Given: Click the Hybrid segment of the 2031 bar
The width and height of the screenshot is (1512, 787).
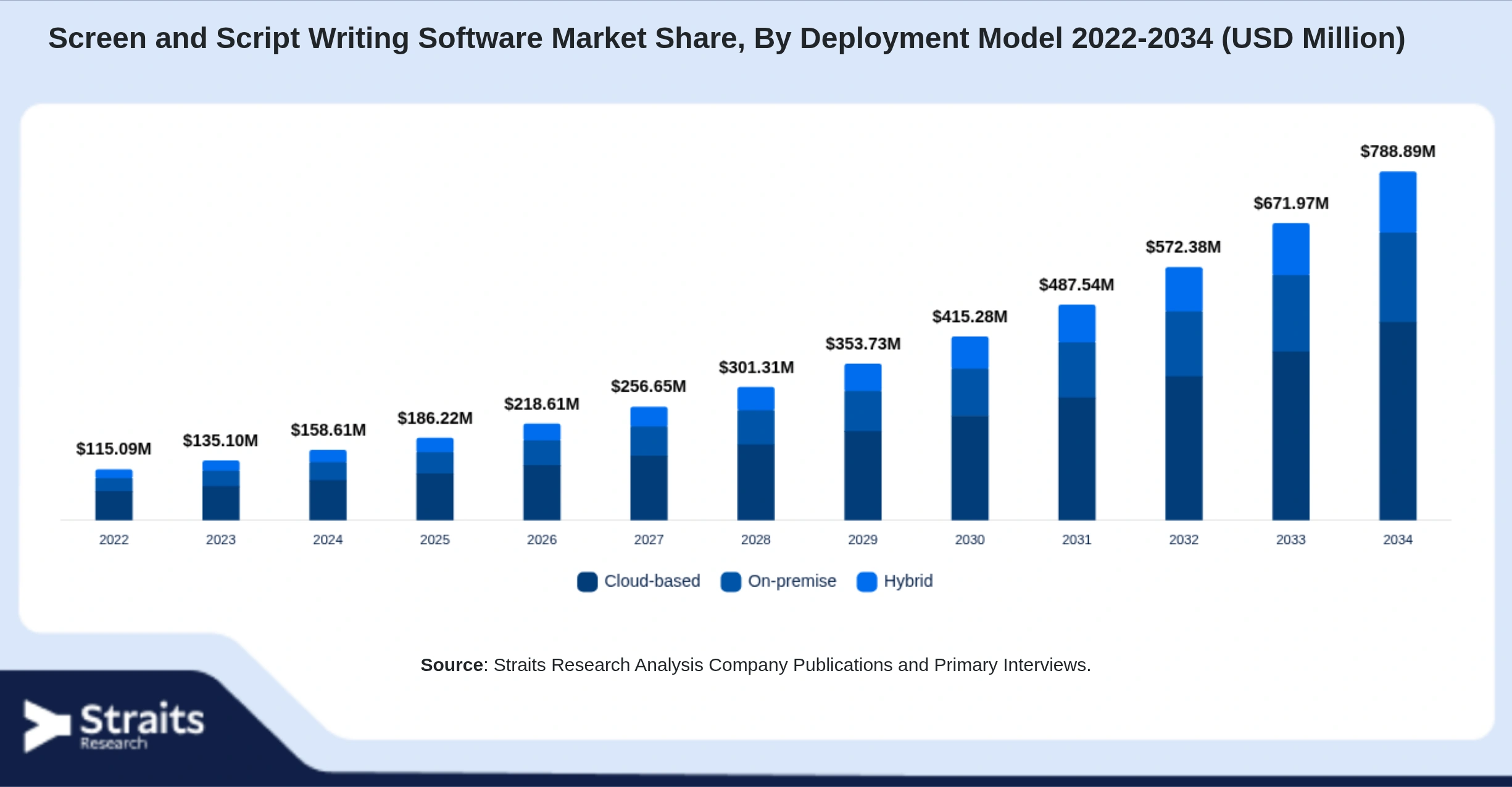Looking at the screenshot, I should (x=1077, y=324).
